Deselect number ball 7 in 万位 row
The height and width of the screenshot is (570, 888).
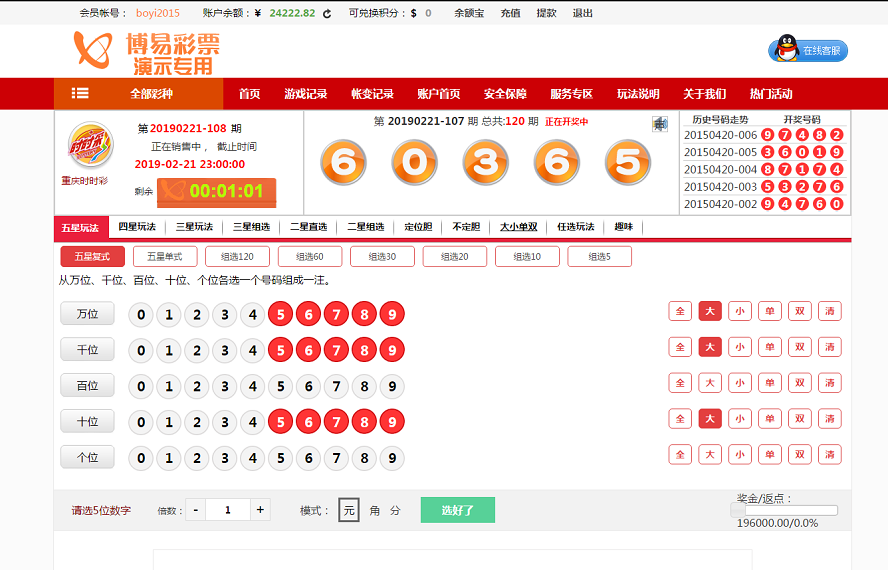(x=337, y=315)
